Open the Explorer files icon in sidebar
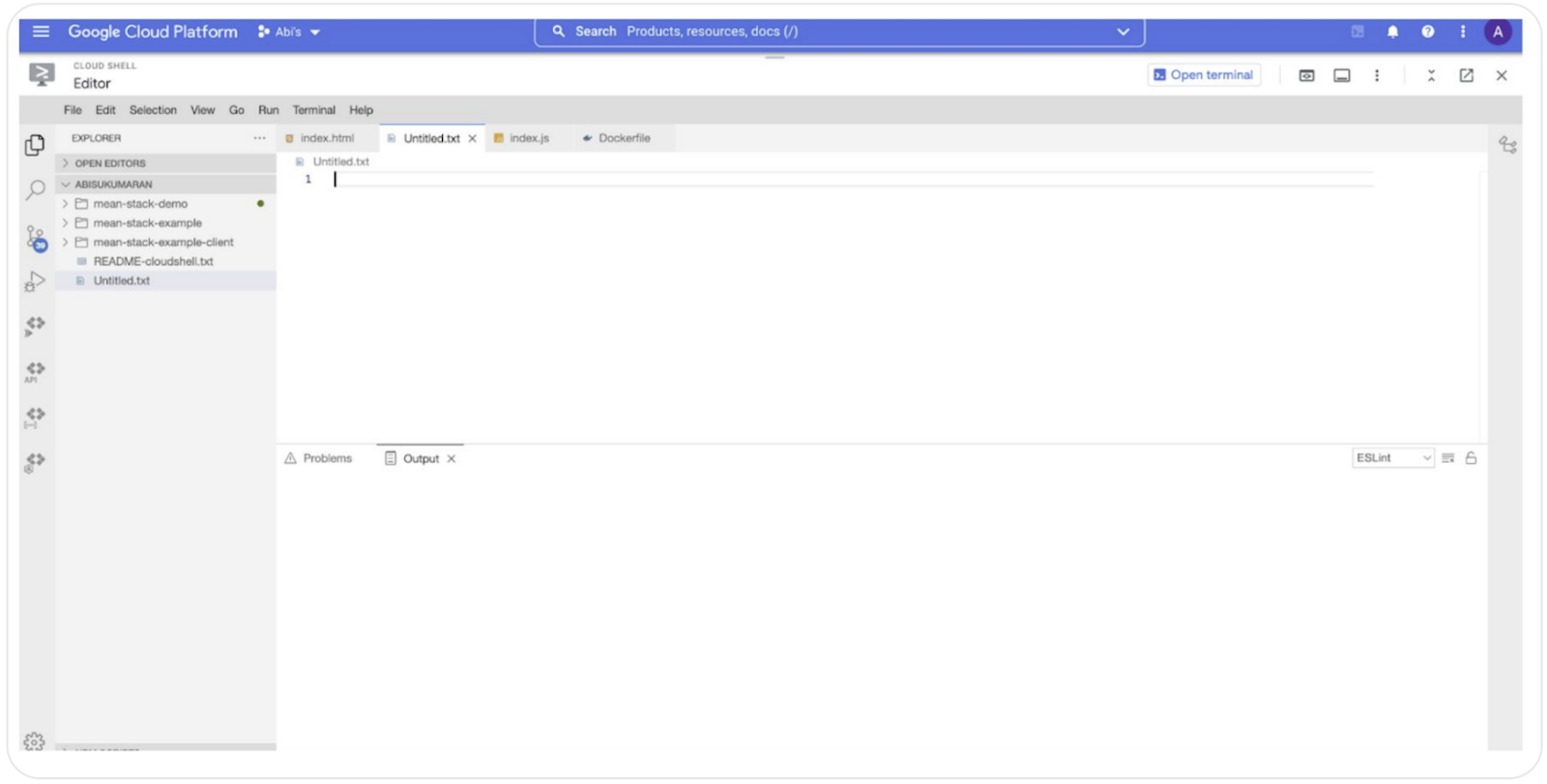The image size is (1547, 784). pyautogui.click(x=35, y=145)
